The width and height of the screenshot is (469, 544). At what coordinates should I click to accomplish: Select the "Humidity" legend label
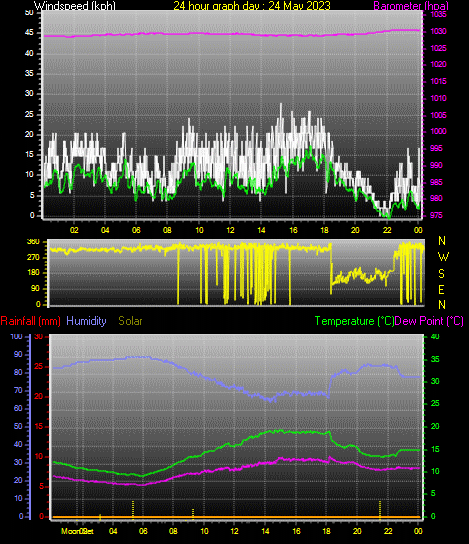point(86,321)
